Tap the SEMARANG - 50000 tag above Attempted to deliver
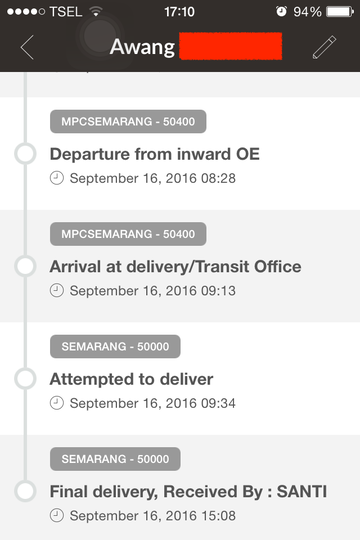360x540 pixels. pos(115,346)
